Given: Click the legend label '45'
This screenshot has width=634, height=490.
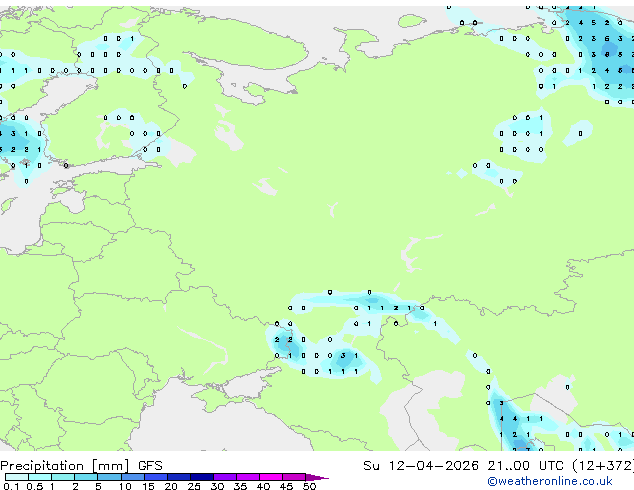Looking at the screenshot, I should pyautogui.click(x=286, y=486).
